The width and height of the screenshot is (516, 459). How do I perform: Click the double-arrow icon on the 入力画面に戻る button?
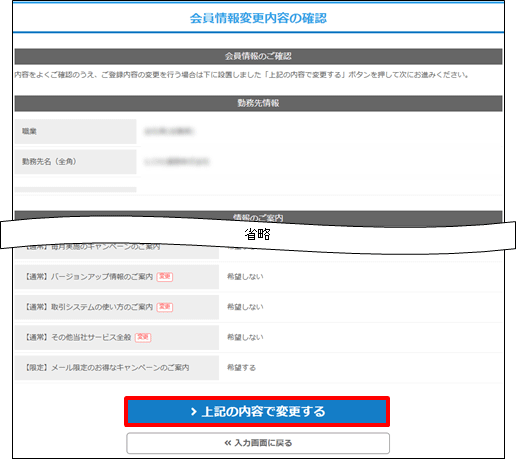228,443
